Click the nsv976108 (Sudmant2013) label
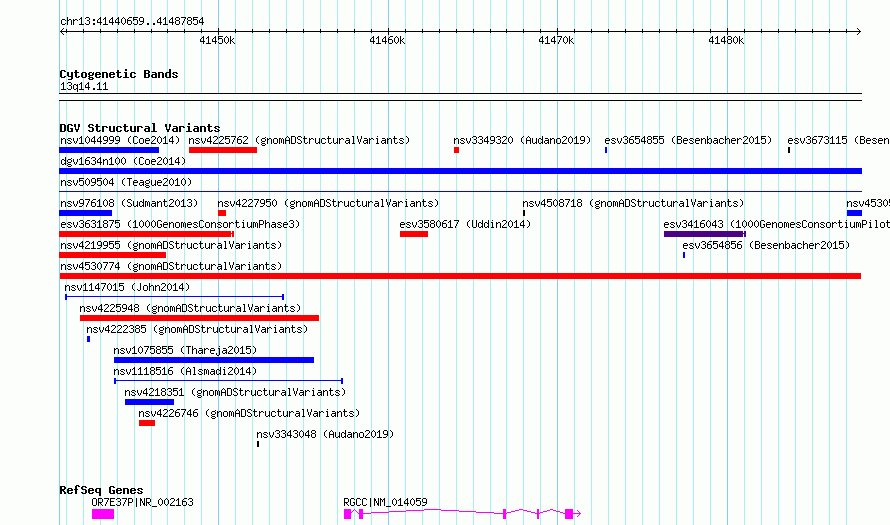 tap(129, 203)
